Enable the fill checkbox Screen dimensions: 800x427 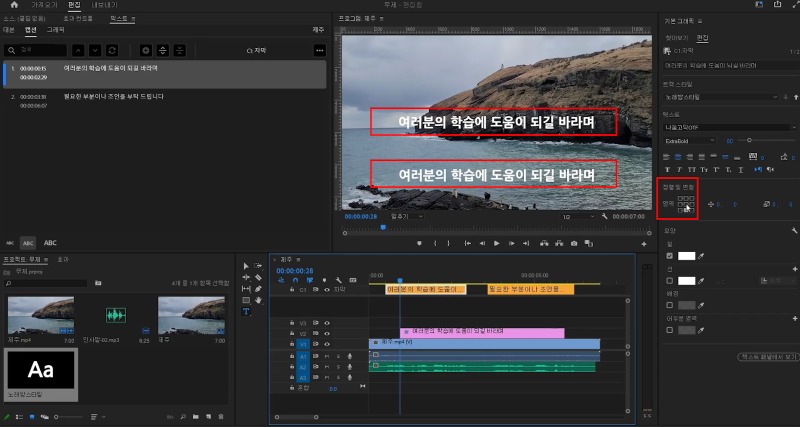pos(669,256)
